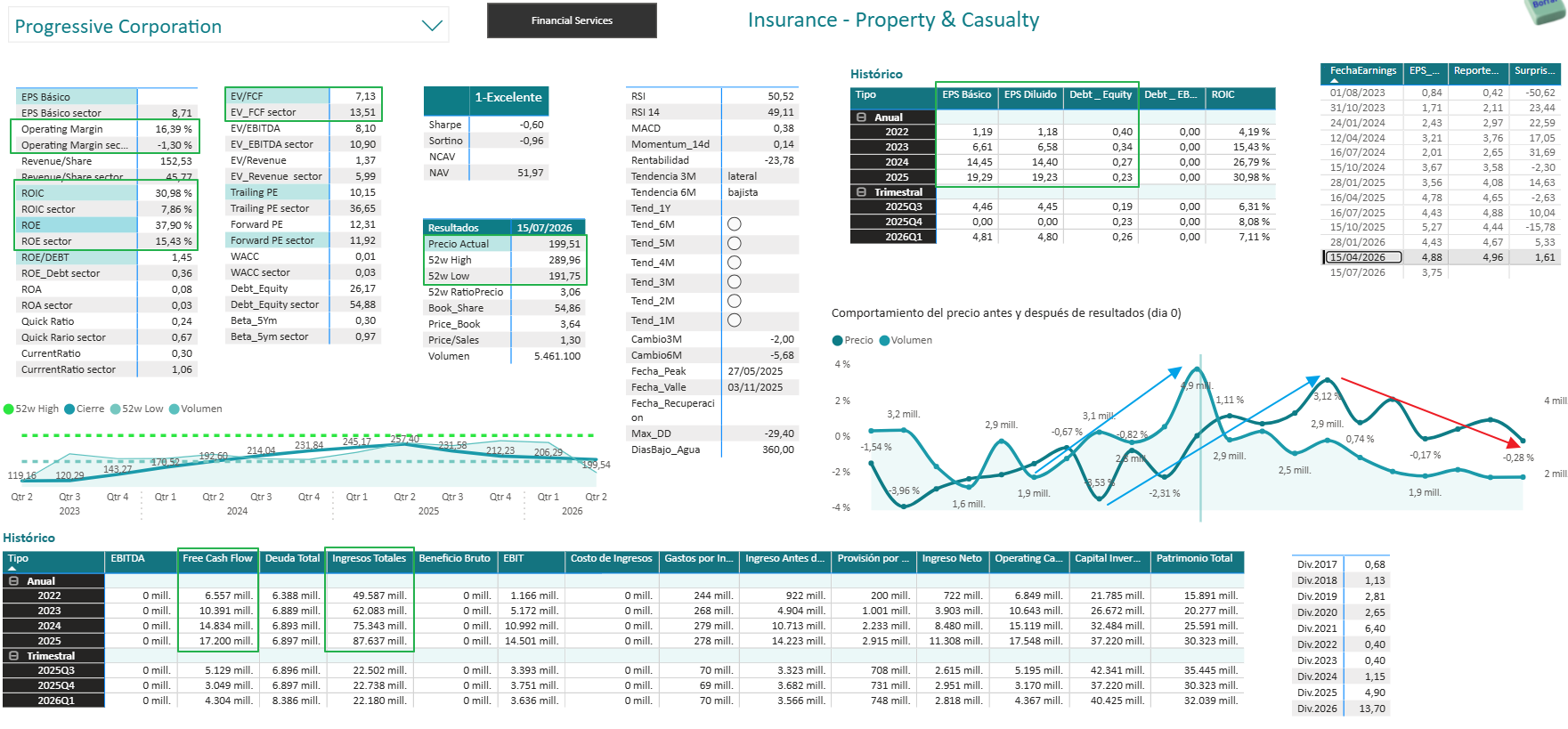1568x729 pixels.
Task: Click the 52w Low legend color dot
Action: 116,409
